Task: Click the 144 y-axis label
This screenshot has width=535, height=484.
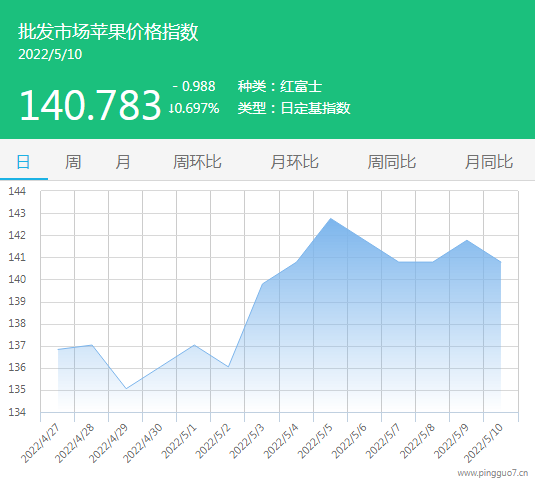Action: tap(17, 191)
